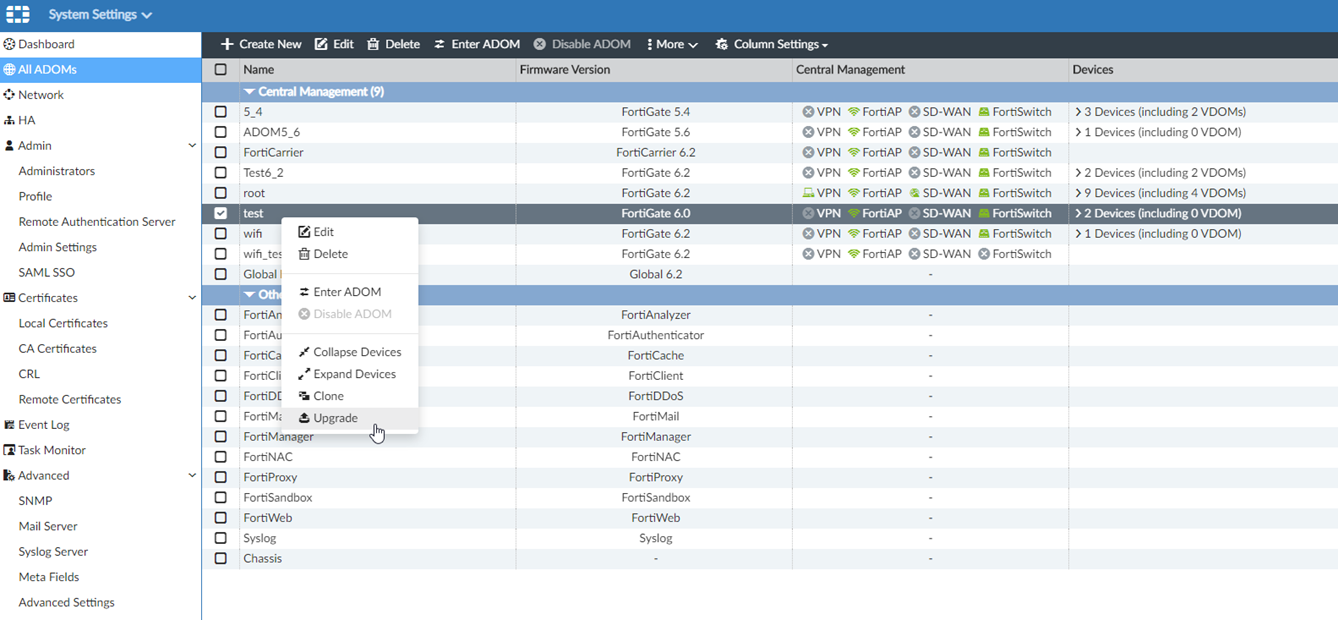Check the ADOM5_6 row checkbox
The image size is (1338, 620).
pos(221,132)
